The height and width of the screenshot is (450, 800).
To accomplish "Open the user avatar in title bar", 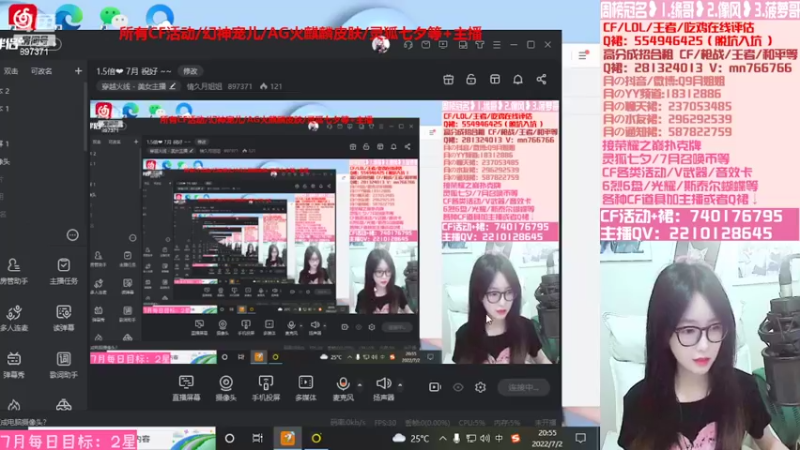I will (381, 45).
